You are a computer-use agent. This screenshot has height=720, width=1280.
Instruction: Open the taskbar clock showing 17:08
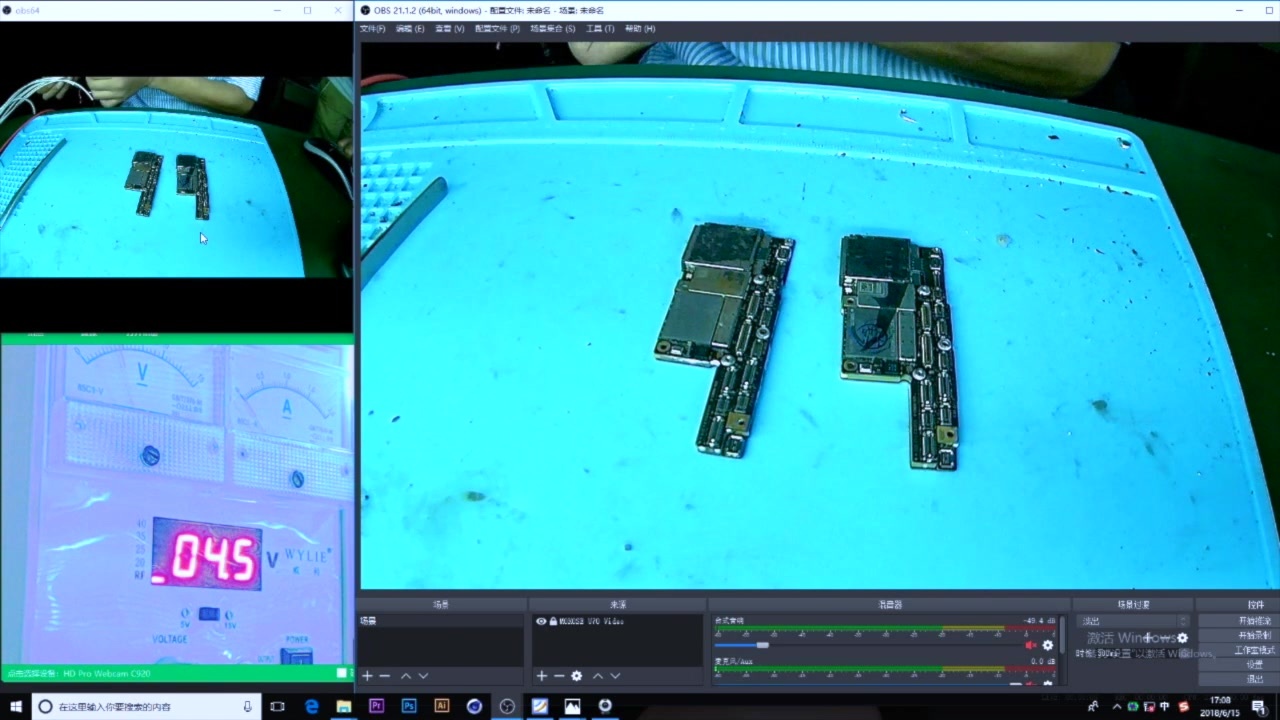[1220, 706]
